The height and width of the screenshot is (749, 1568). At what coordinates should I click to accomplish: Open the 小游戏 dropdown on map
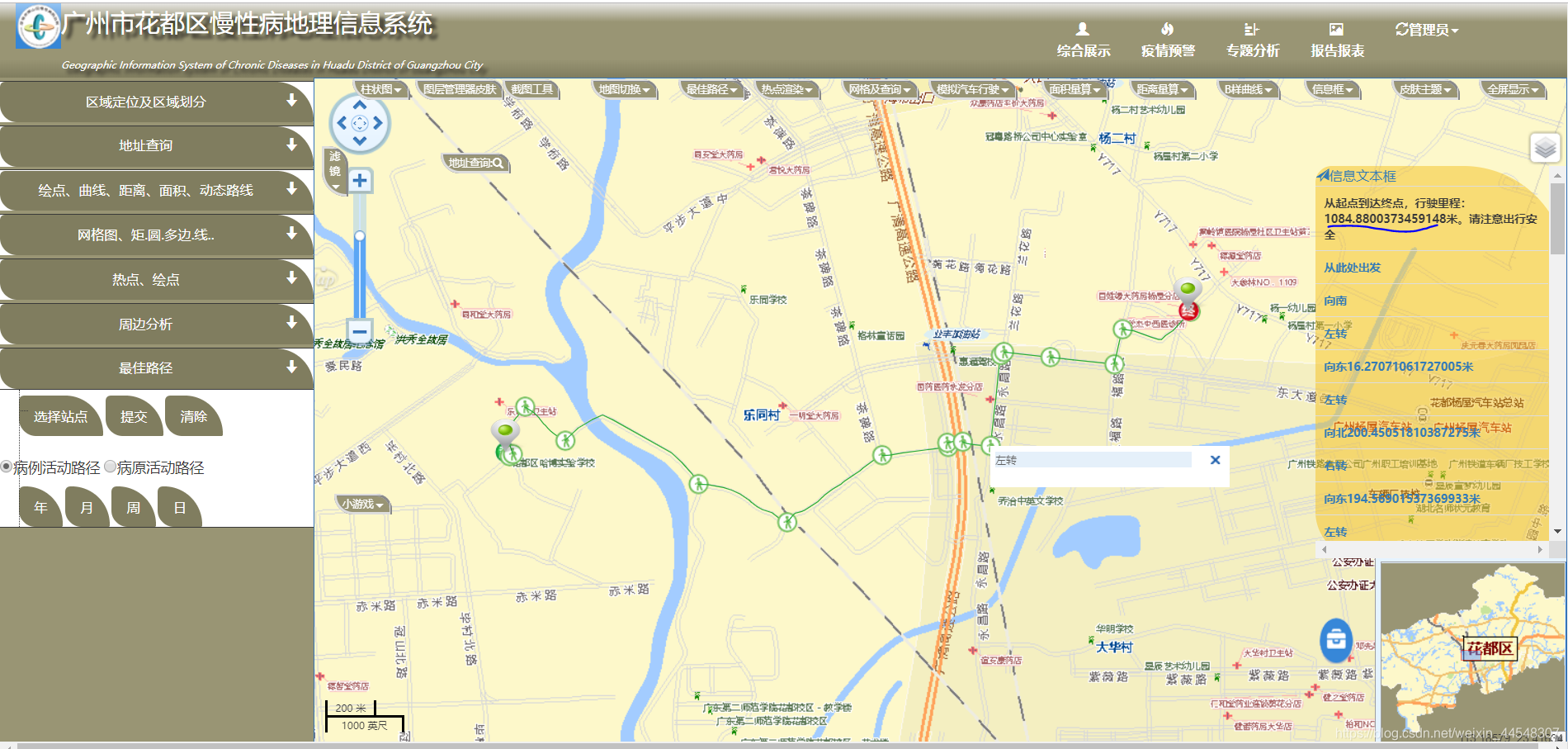click(363, 504)
